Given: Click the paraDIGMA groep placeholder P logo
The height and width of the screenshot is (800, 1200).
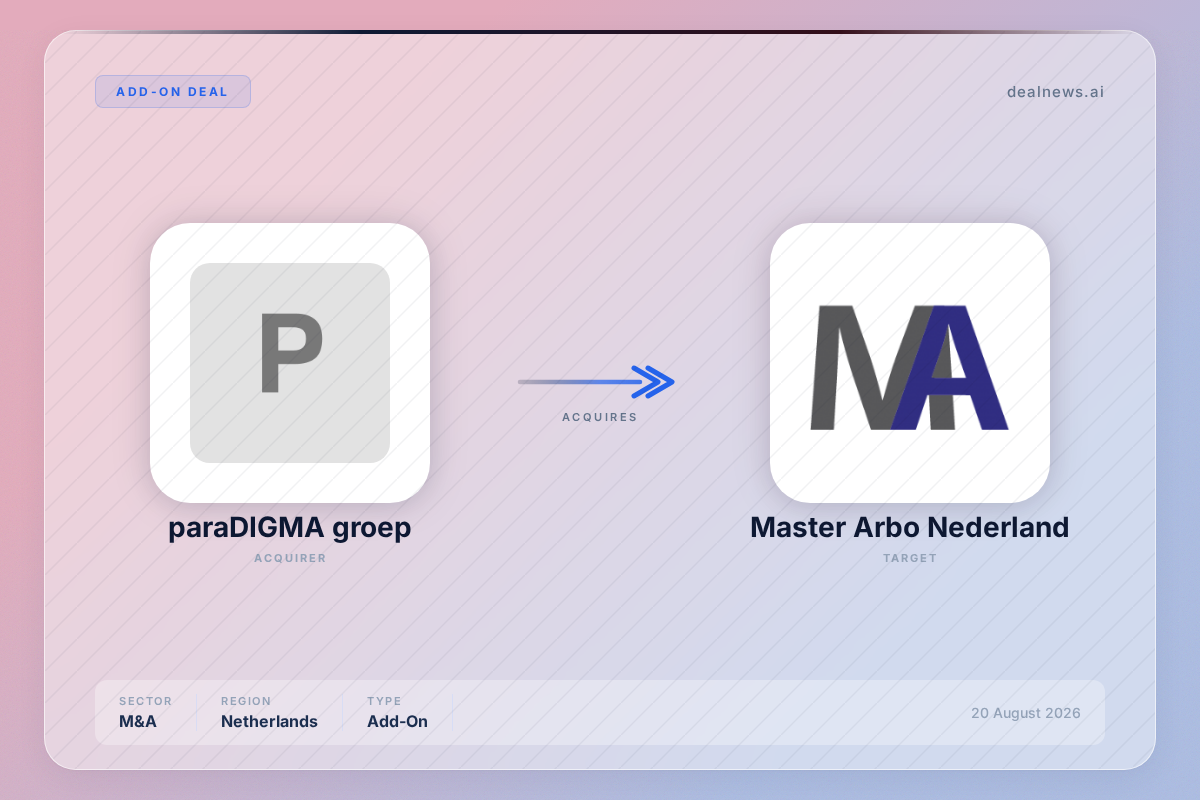Looking at the screenshot, I should pyautogui.click(x=290, y=363).
